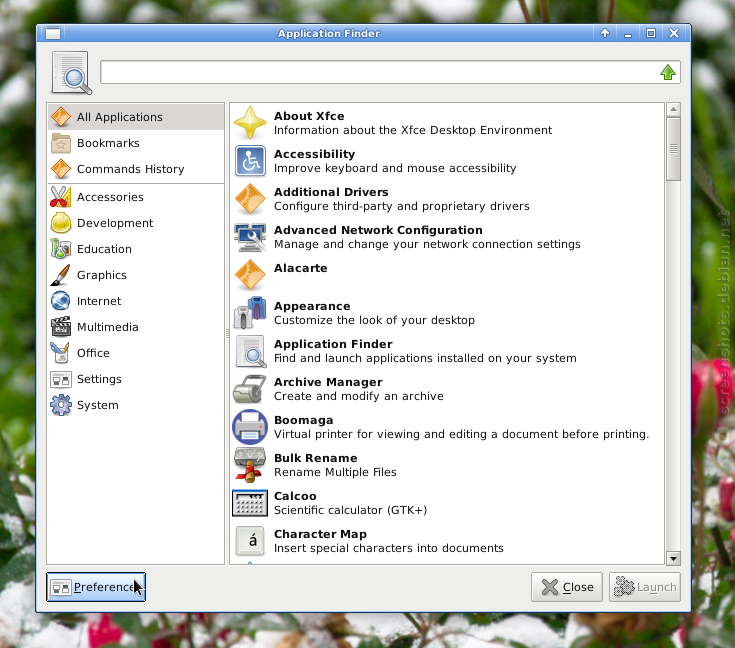Select the Education category label
The width and height of the screenshot is (735, 648).
104,249
